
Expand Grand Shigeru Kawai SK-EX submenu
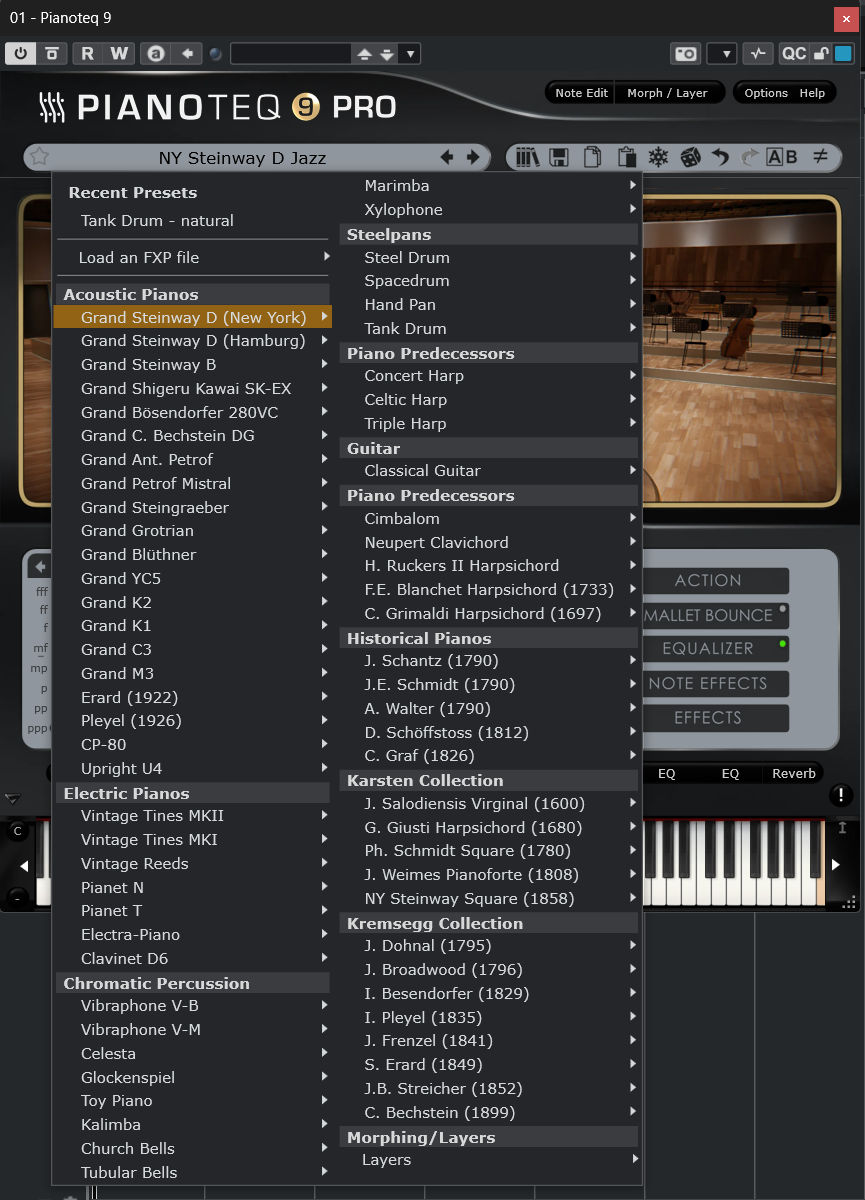(192, 388)
